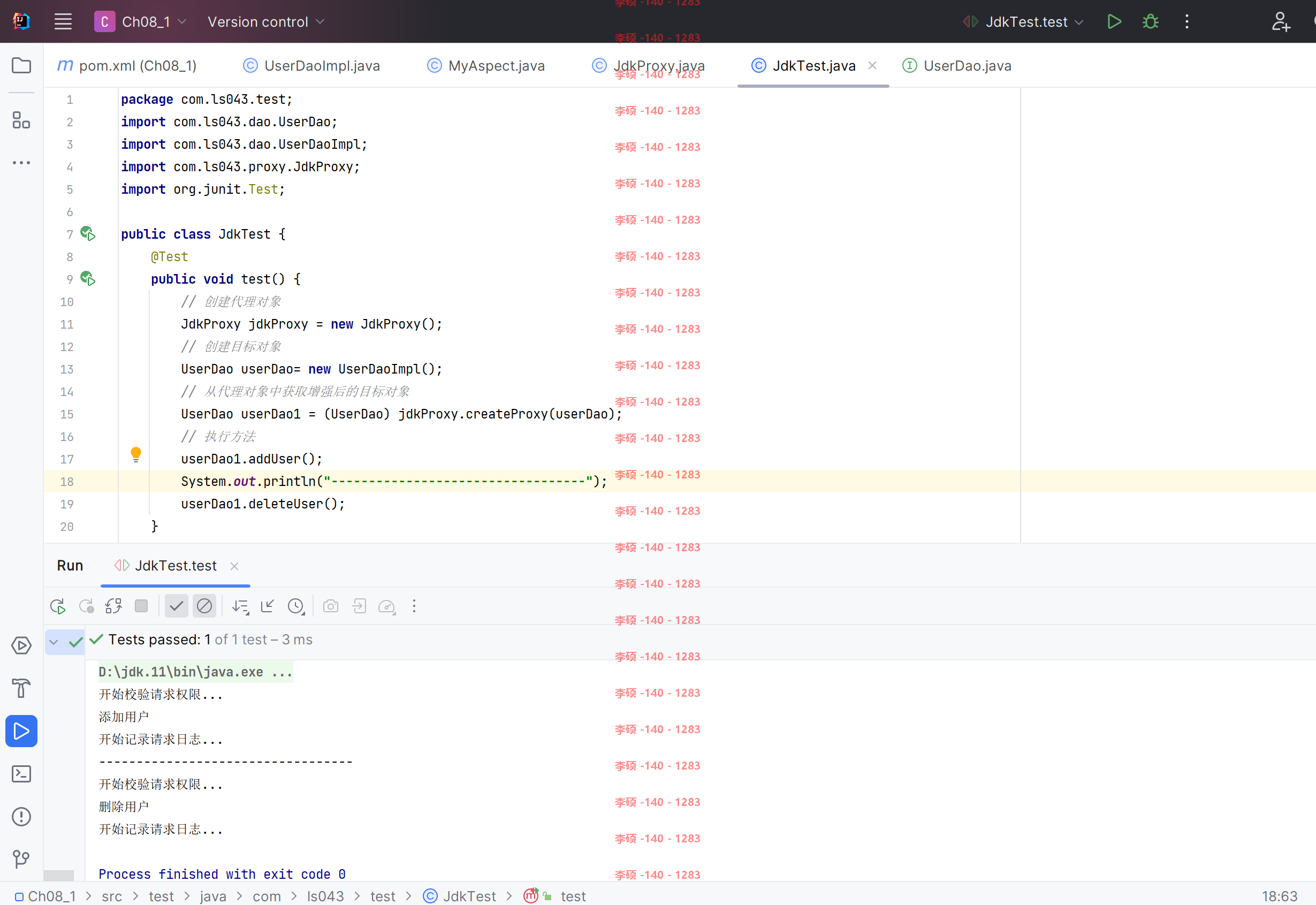Open the Version control dropdown

point(266,21)
